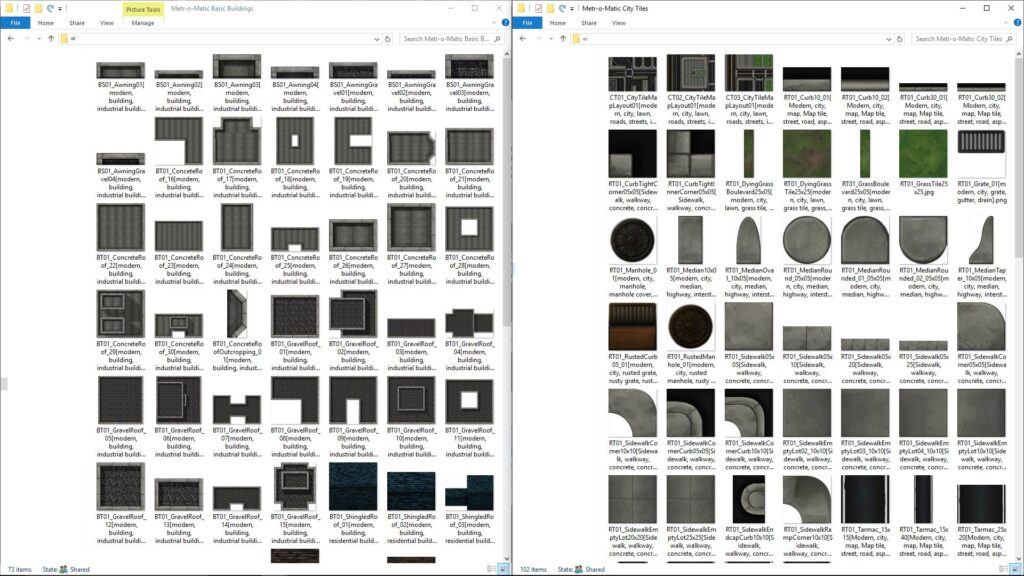Screen dimensions: 1024x576
Task: Open the blue File menu in Basic Buildings
Action: click(x=15, y=22)
